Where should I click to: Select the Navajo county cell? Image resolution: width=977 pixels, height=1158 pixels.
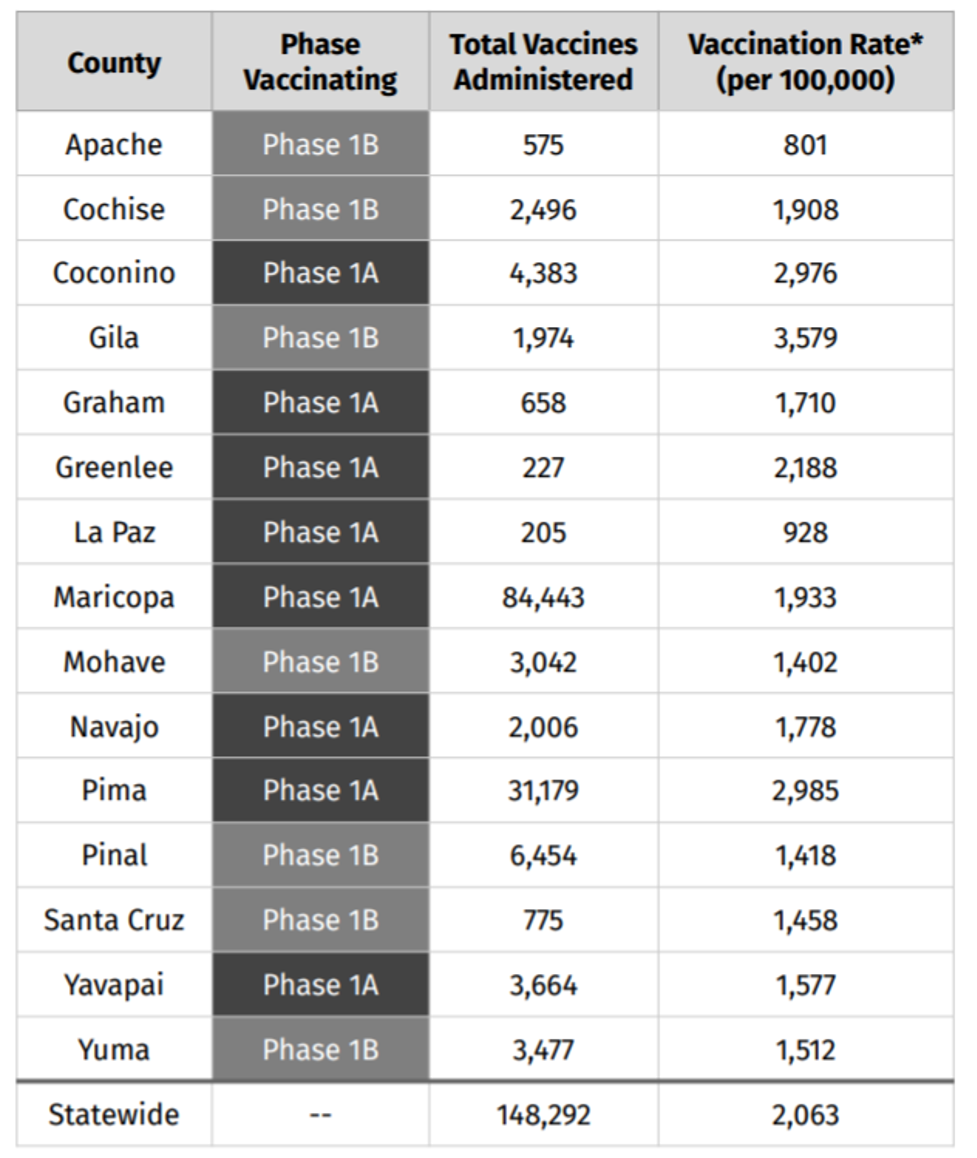pyautogui.click(x=114, y=727)
